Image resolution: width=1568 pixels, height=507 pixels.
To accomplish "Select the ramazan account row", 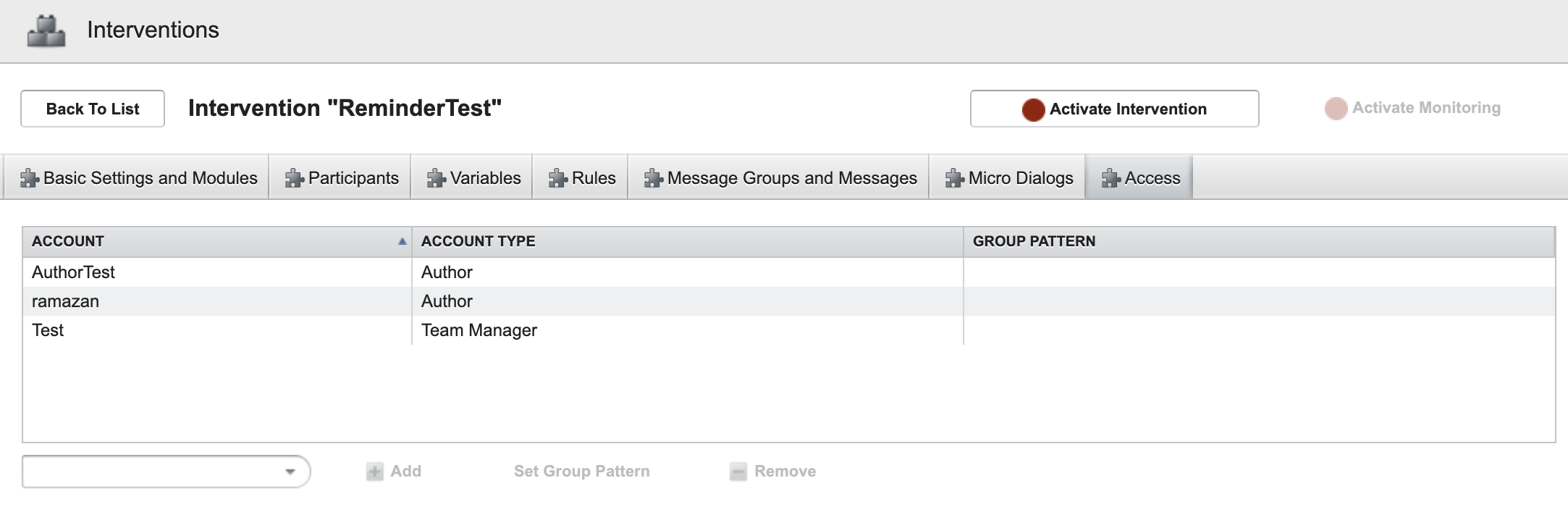I will coord(65,301).
